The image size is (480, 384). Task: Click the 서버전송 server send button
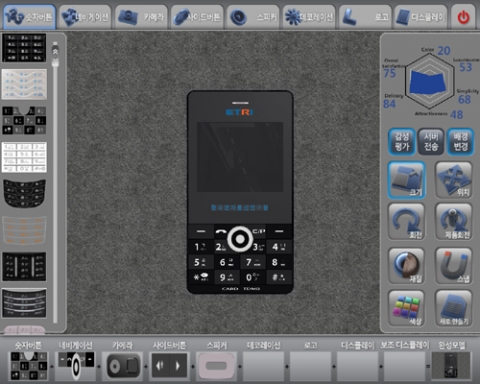pos(431,142)
